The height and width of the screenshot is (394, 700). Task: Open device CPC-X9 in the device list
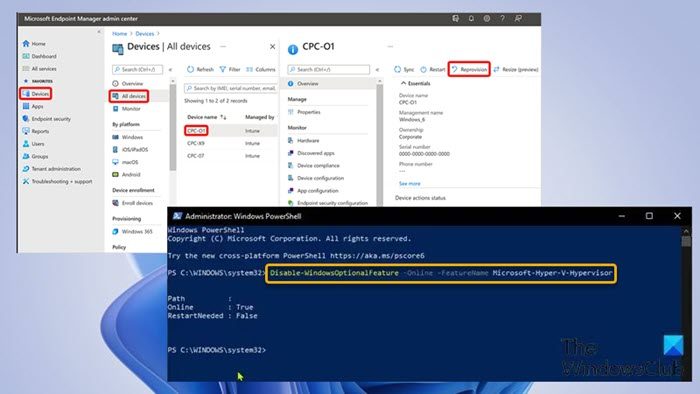pos(196,143)
